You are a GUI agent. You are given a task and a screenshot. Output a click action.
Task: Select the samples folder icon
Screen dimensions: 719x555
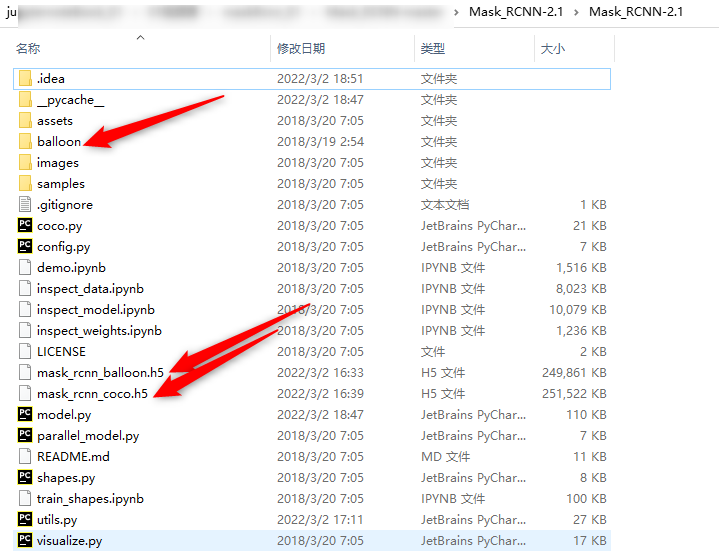[x=25, y=183]
